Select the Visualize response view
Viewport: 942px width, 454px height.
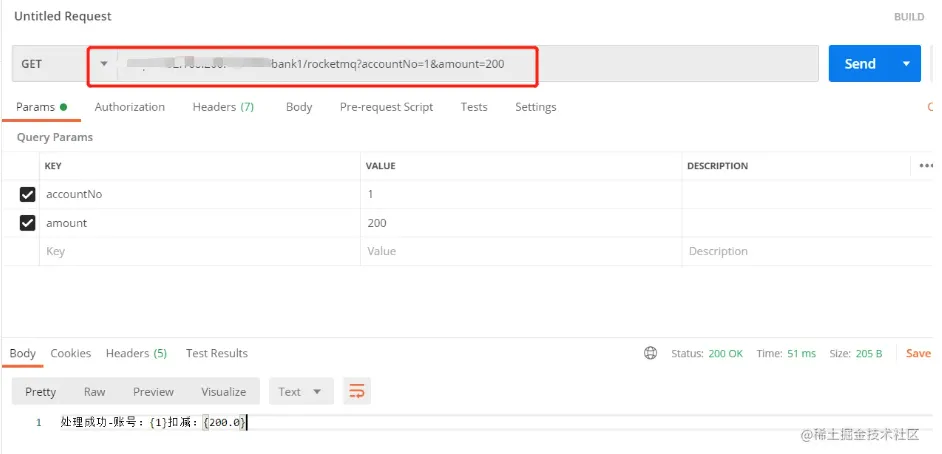pyautogui.click(x=223, y=392)
